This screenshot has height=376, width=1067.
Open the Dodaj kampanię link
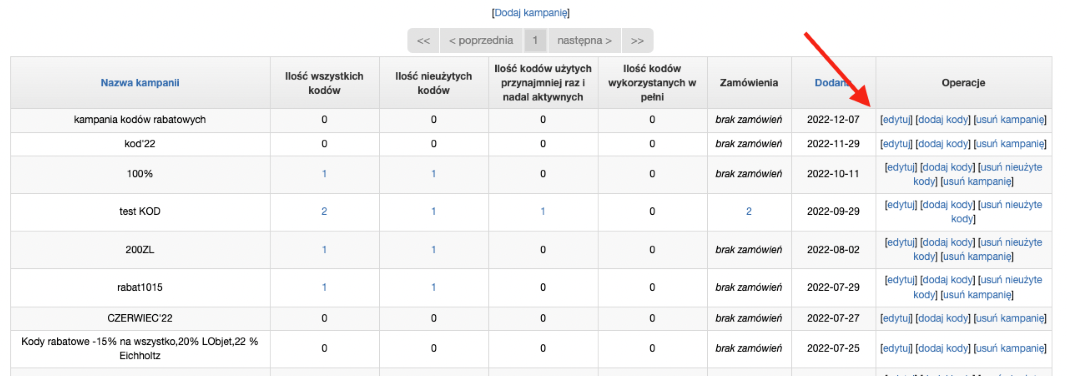pos(530,13)
